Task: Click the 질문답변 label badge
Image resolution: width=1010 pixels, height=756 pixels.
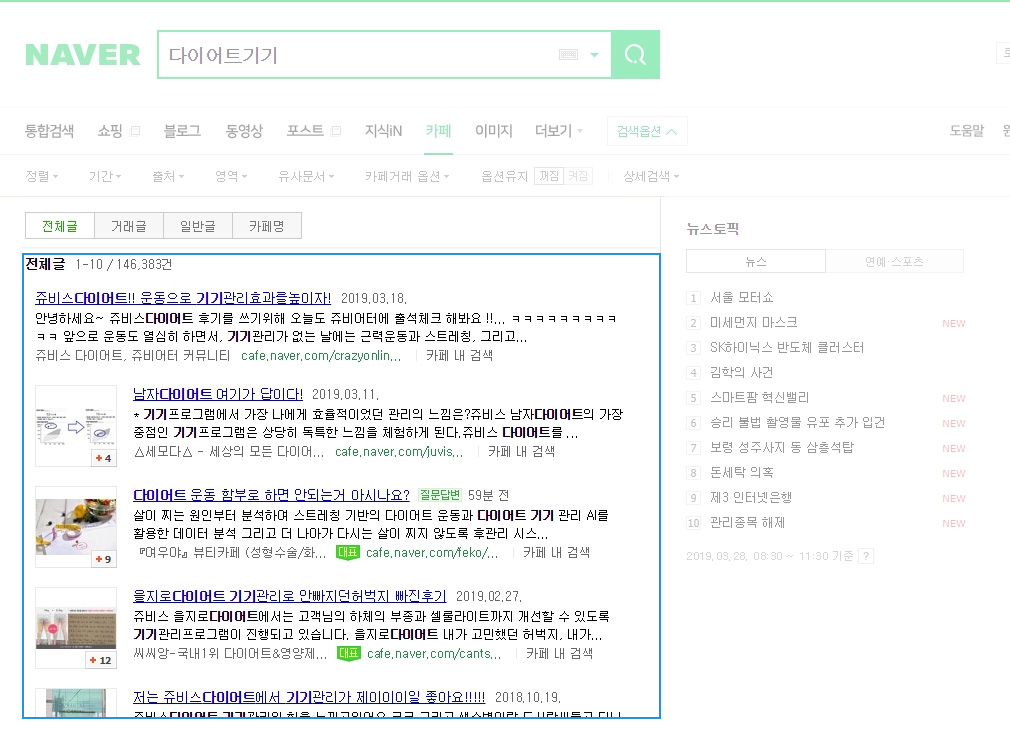Action: [440, 495]
